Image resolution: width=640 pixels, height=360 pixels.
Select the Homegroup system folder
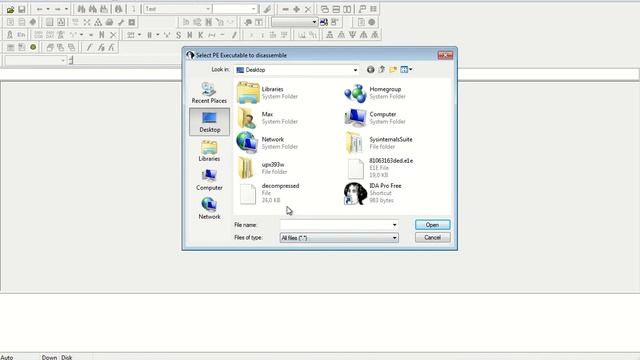(x=375, y=93)
